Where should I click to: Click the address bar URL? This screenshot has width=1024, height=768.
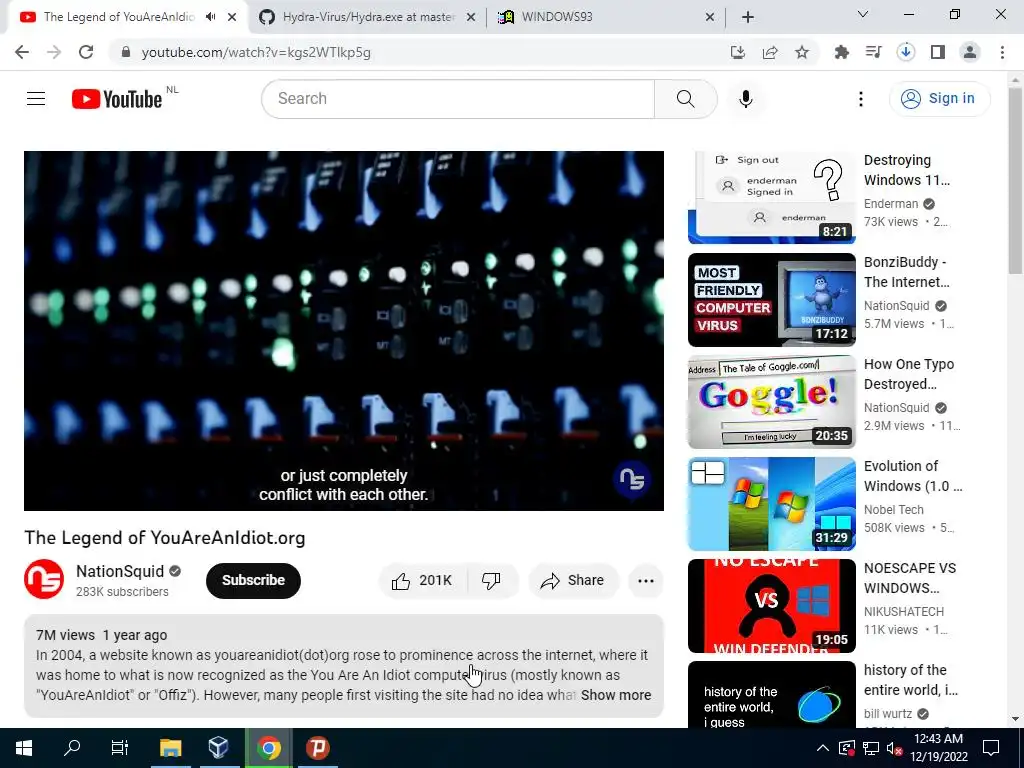click(256, 52)
